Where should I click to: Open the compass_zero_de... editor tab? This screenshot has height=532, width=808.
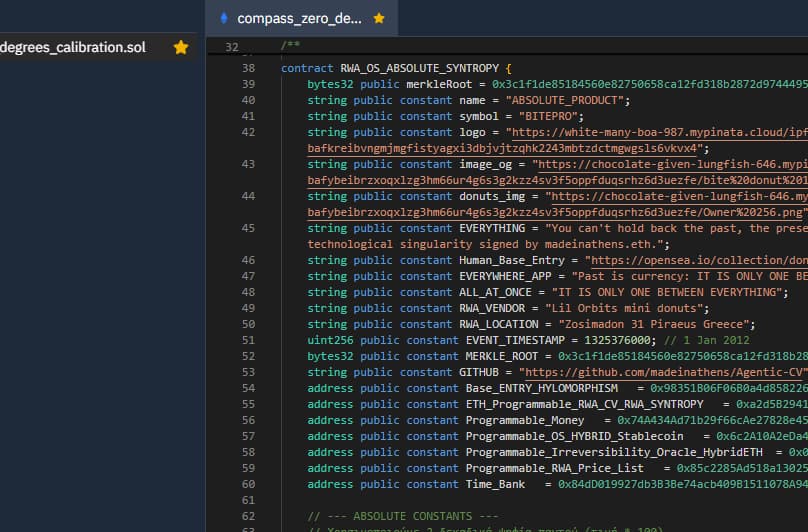299,18
